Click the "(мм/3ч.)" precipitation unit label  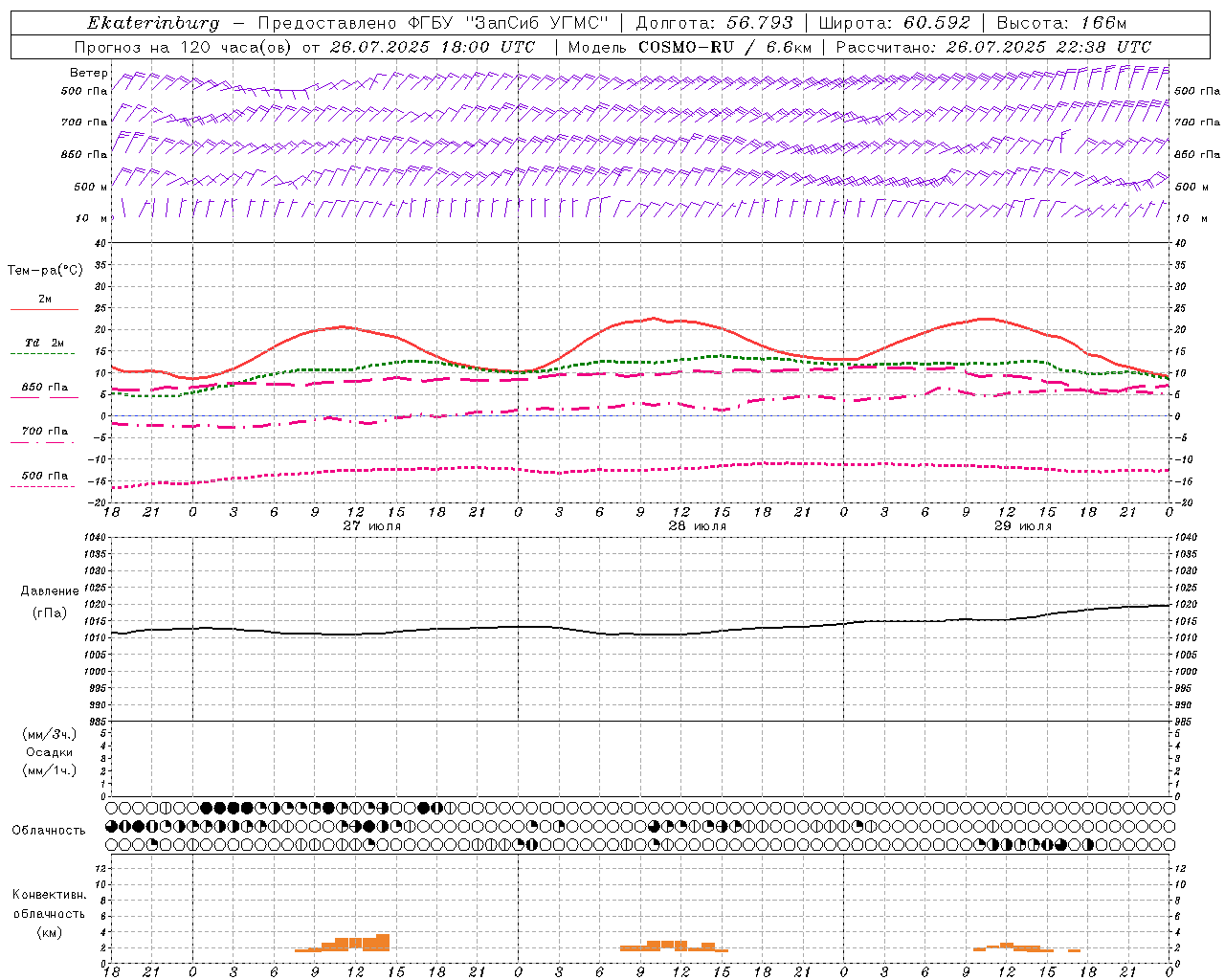coord(50,734)
